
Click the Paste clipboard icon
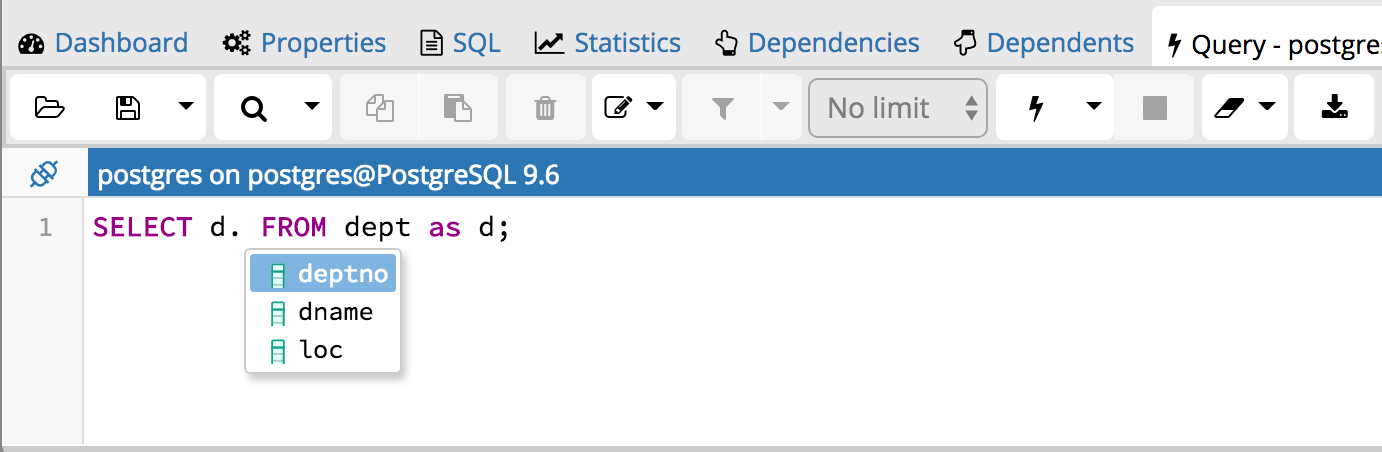(456, 107)
